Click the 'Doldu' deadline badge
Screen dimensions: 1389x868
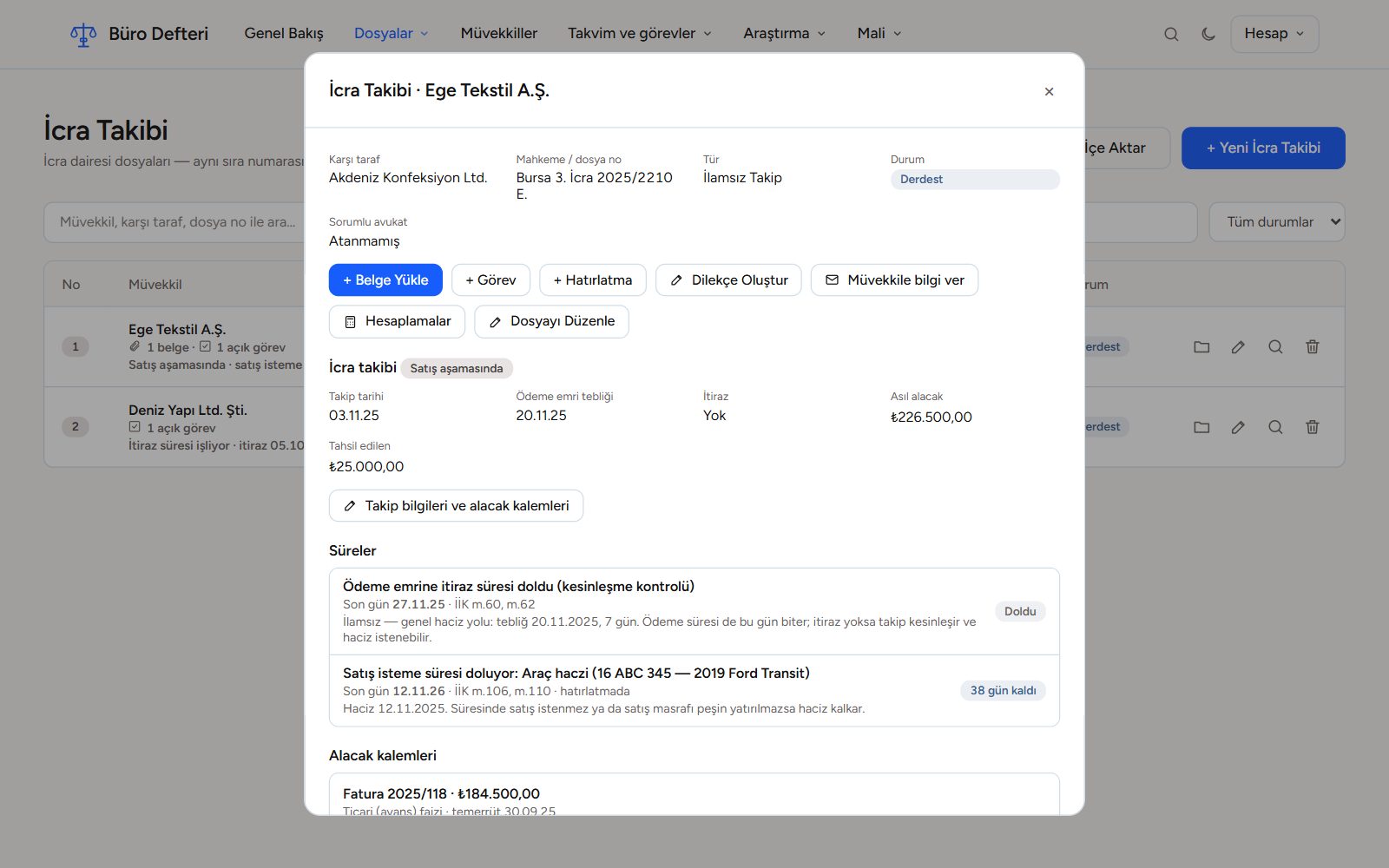coord(1020,611)
